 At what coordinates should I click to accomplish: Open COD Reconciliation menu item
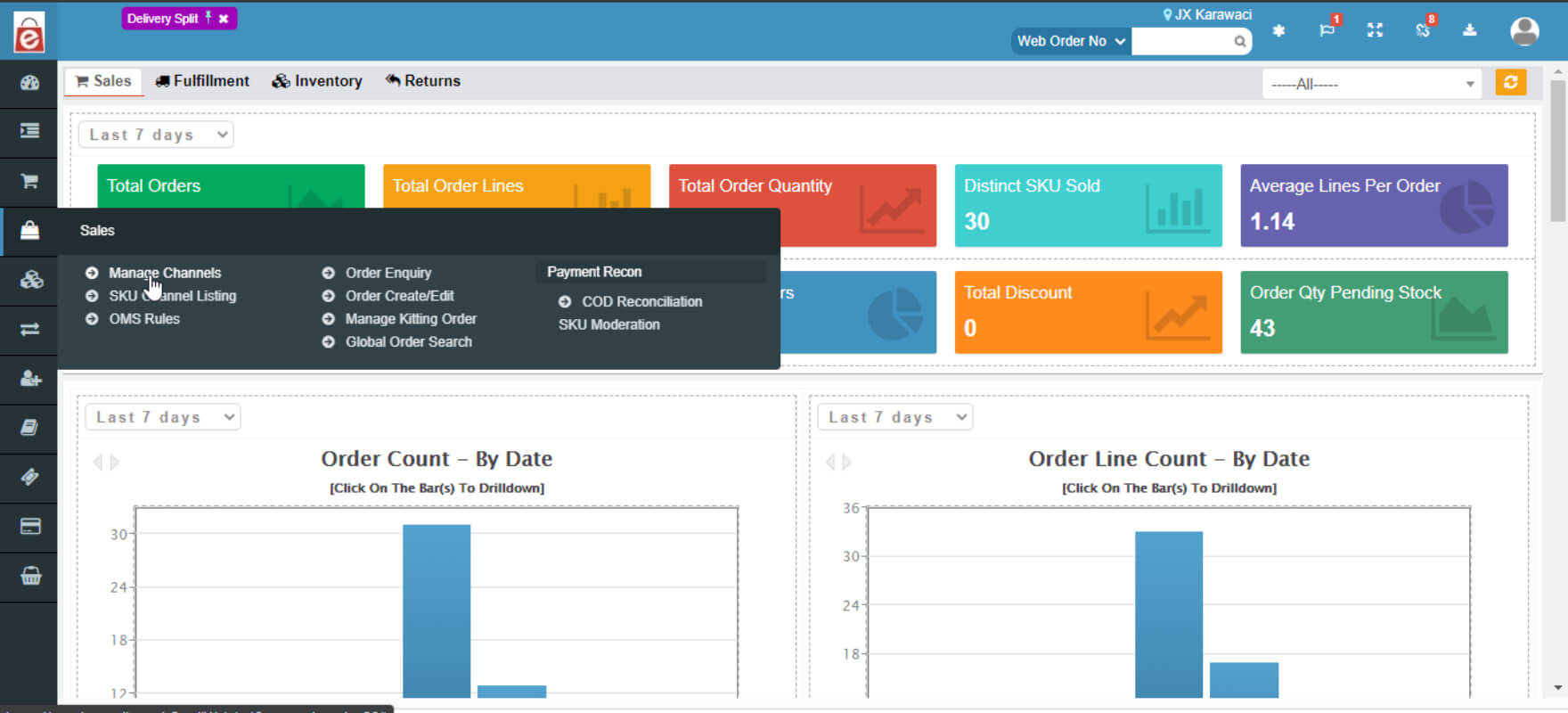(642, 302)
